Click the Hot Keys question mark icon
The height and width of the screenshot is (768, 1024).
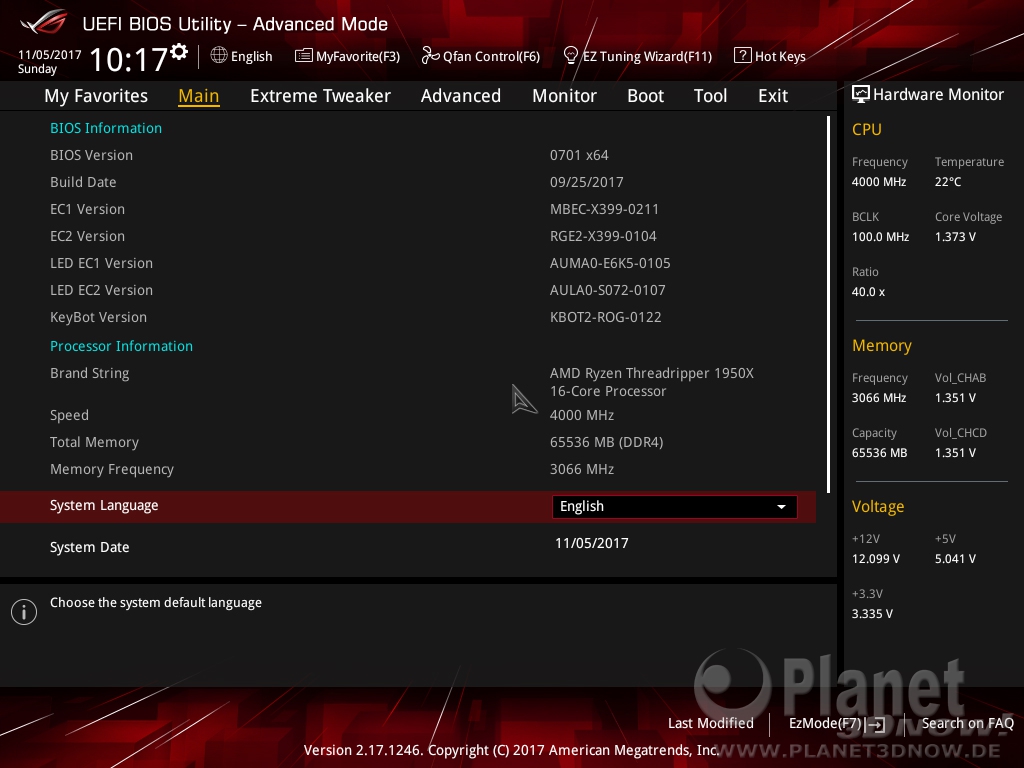743,56
